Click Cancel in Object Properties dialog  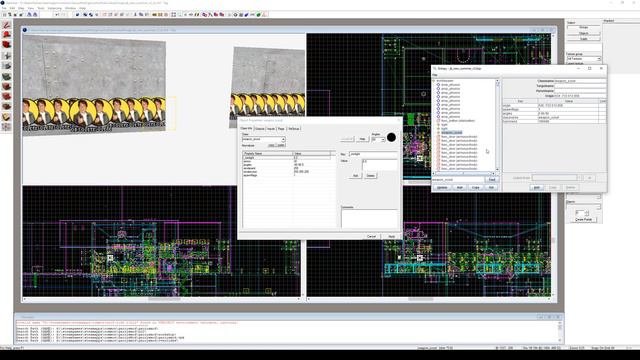pyautogui.click(x=371, y=236)
